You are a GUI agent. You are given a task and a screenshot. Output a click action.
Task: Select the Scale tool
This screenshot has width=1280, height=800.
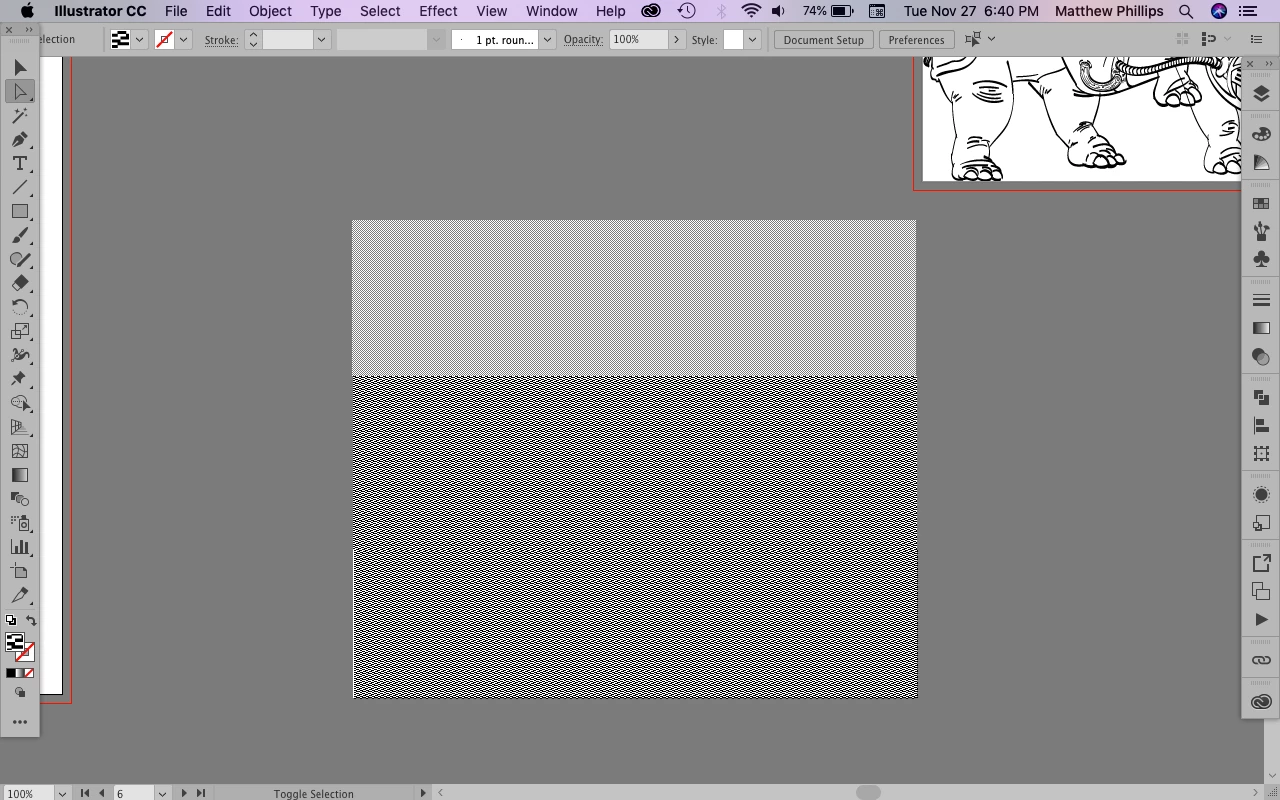tap(19, 331)
